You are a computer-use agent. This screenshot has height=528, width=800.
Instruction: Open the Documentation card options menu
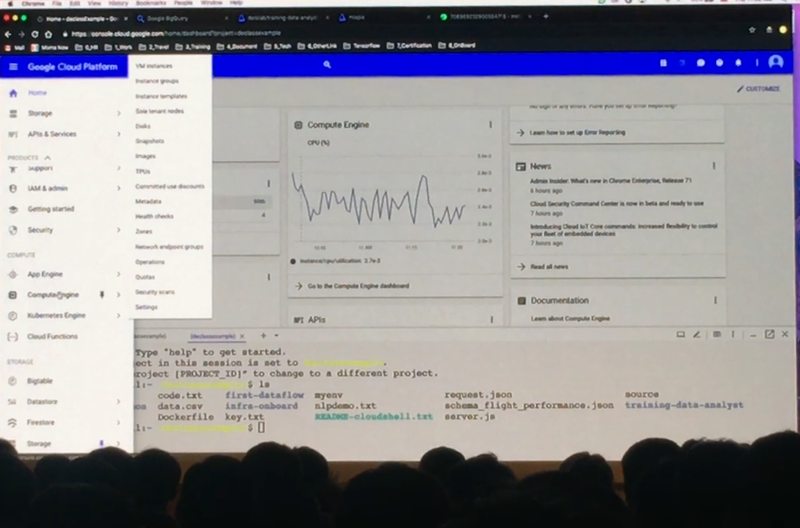coord(715,300)
